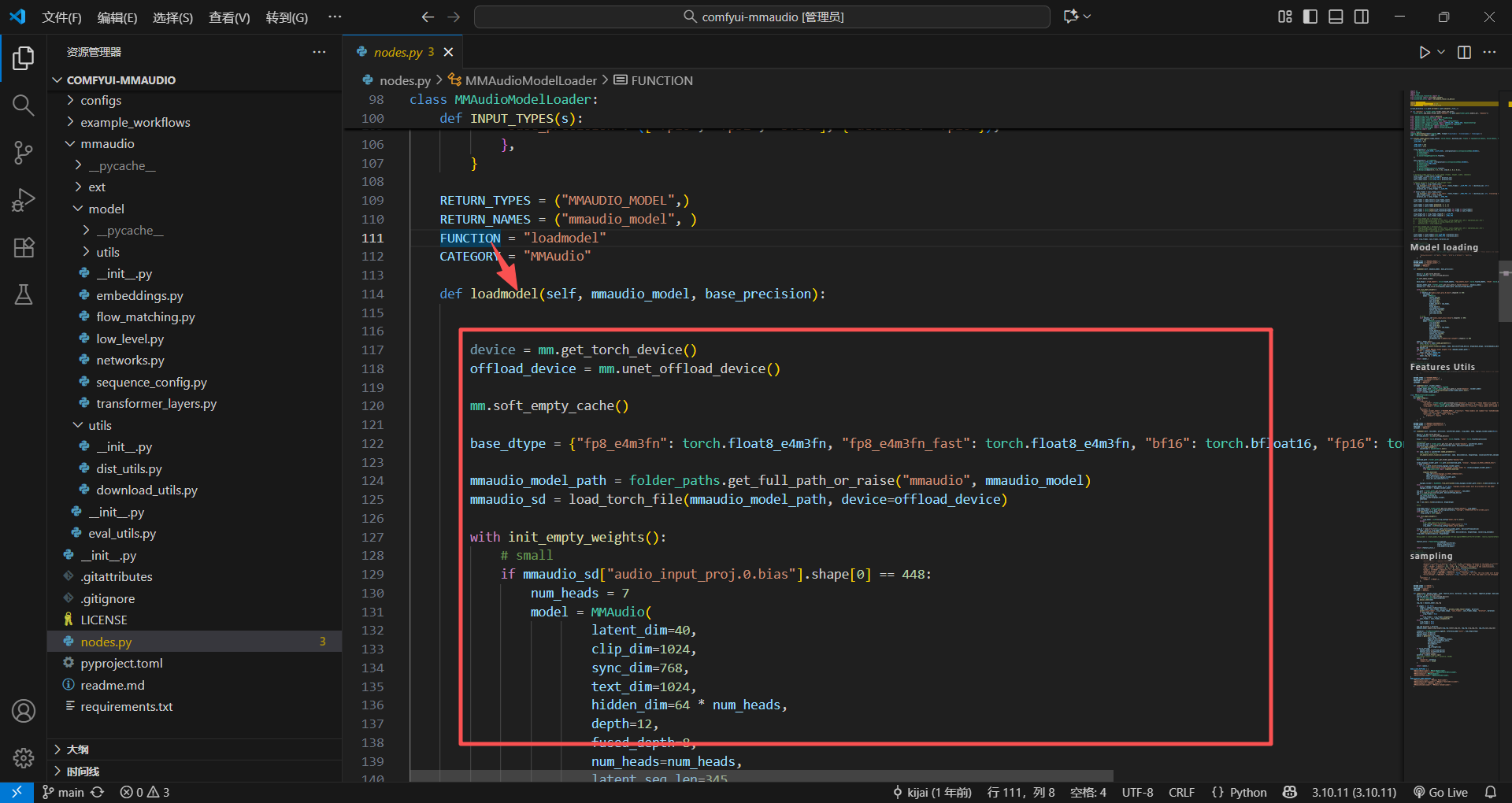
Task: Open Customize Layout icon
Action: coord(1285,17)
